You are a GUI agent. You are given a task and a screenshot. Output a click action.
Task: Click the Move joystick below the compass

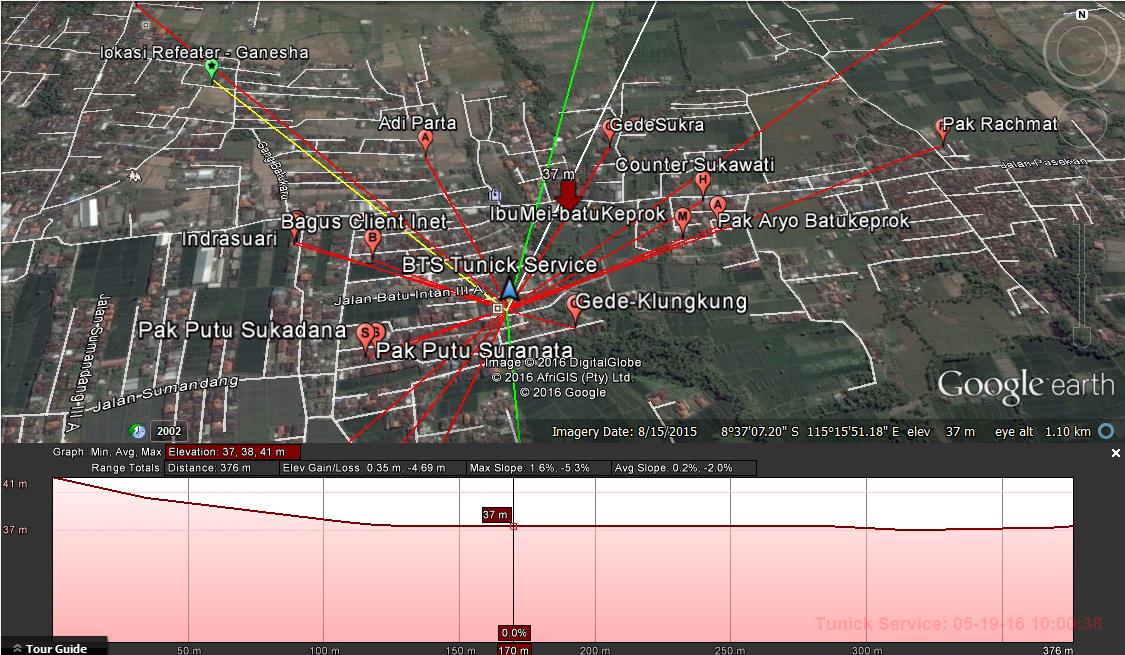tap(1081, 123)
